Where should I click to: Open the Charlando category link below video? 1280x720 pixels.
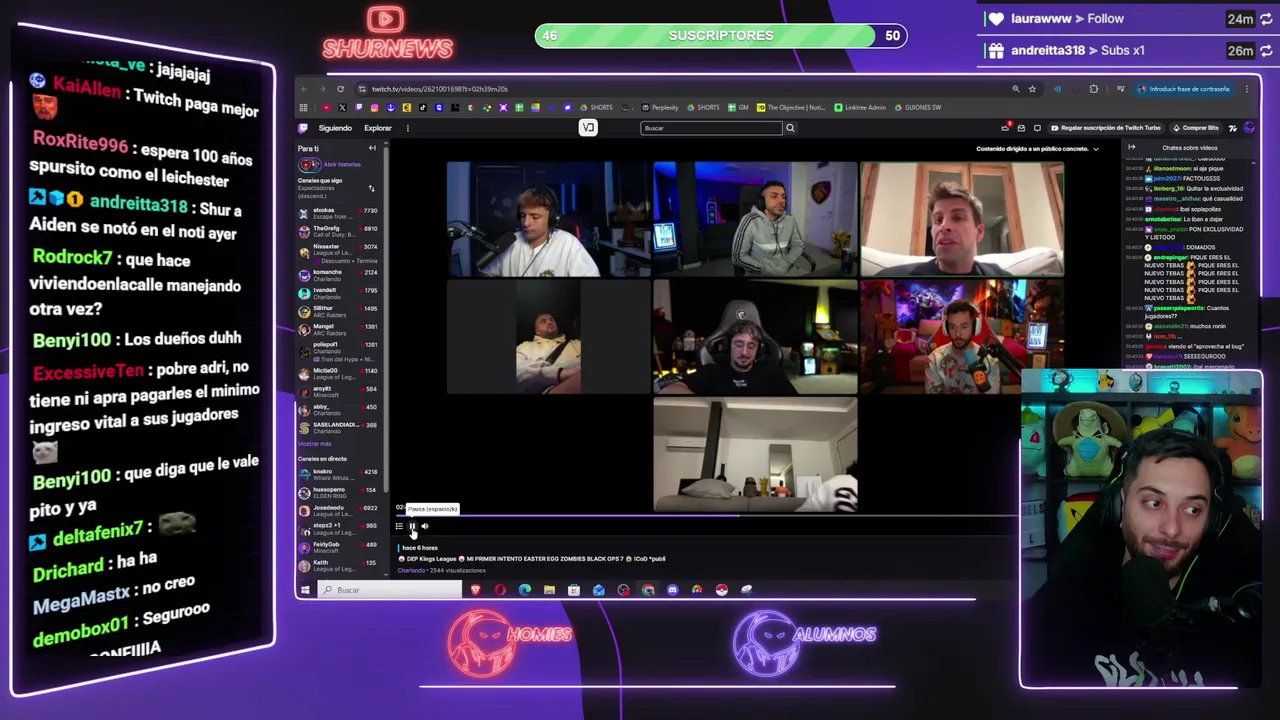[411, 571]
